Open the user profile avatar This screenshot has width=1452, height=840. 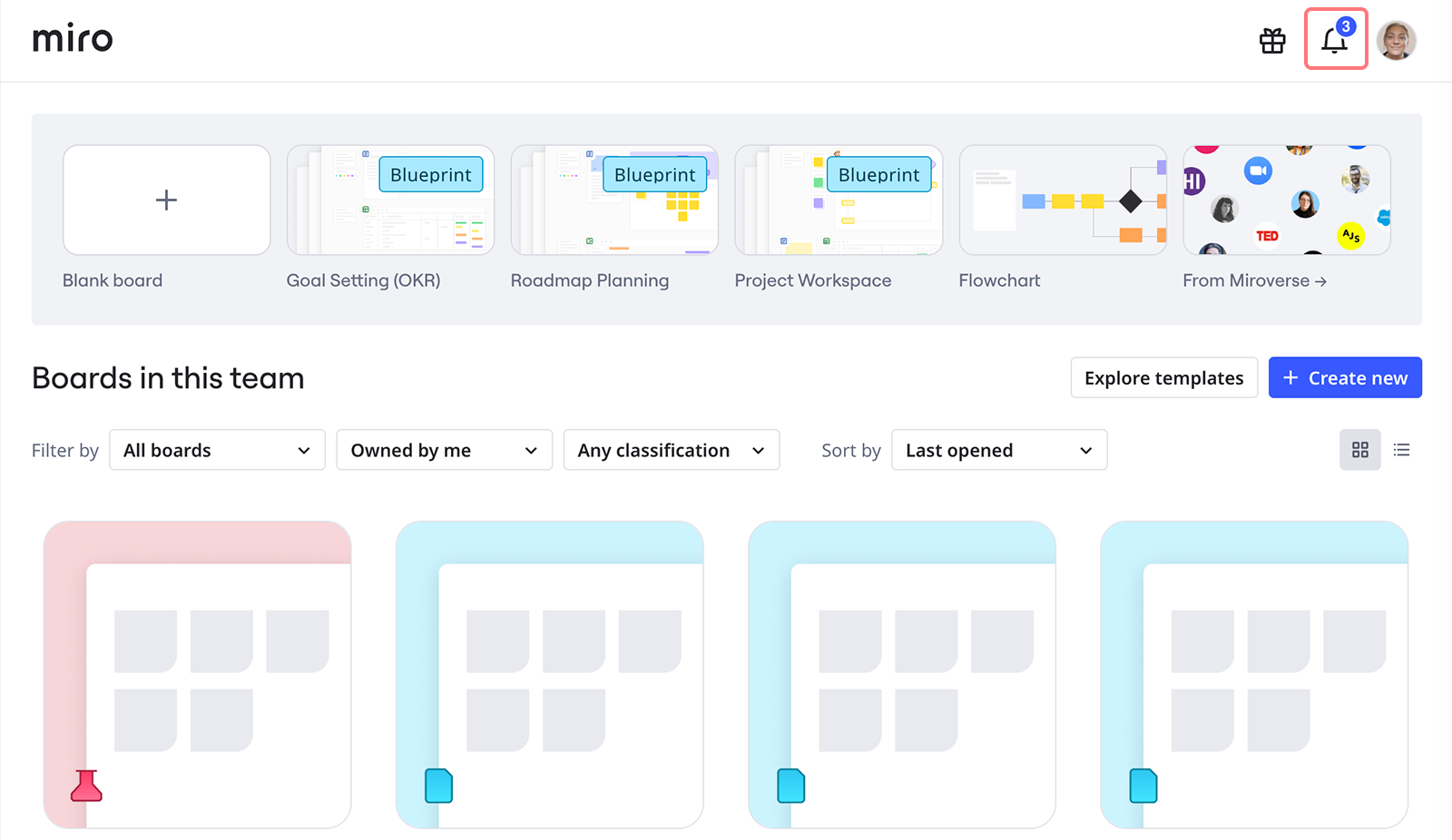[x=1396, y=41]
